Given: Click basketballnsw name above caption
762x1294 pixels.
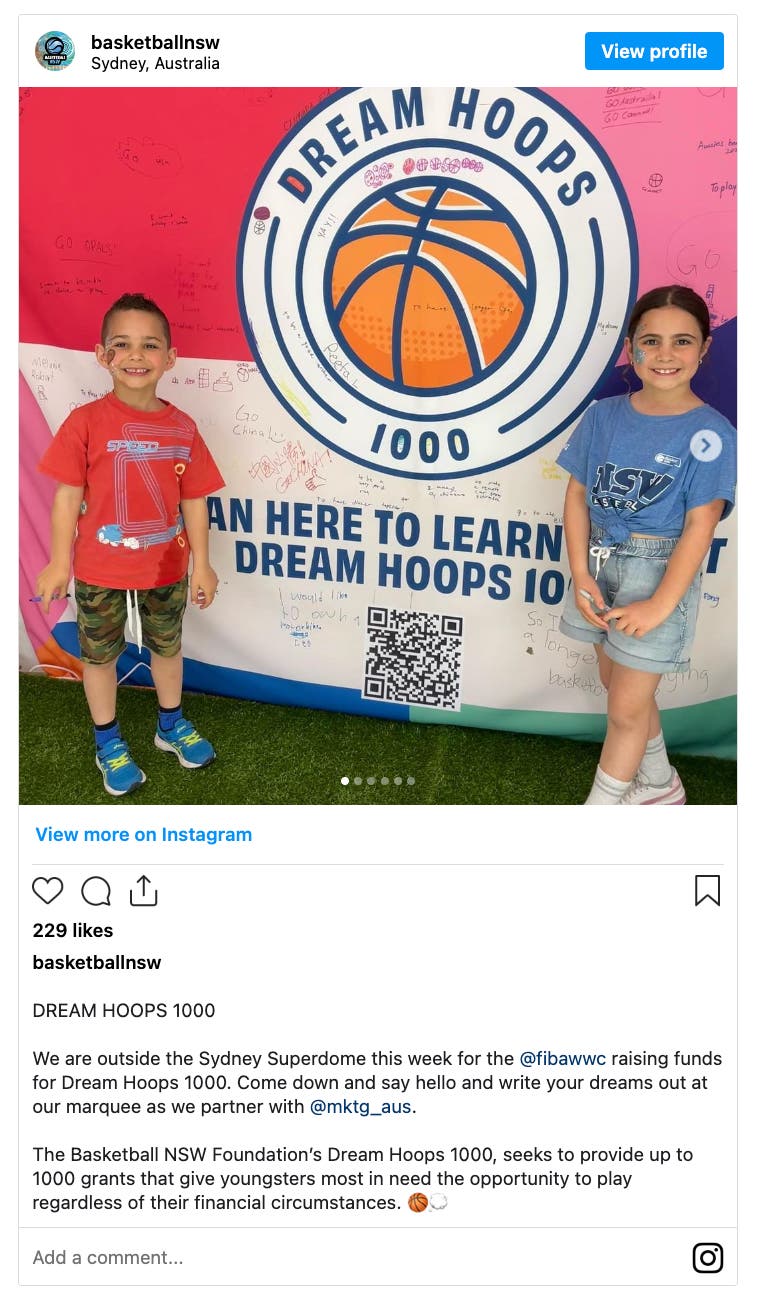Looking at the screenshot, I should 97,962.
